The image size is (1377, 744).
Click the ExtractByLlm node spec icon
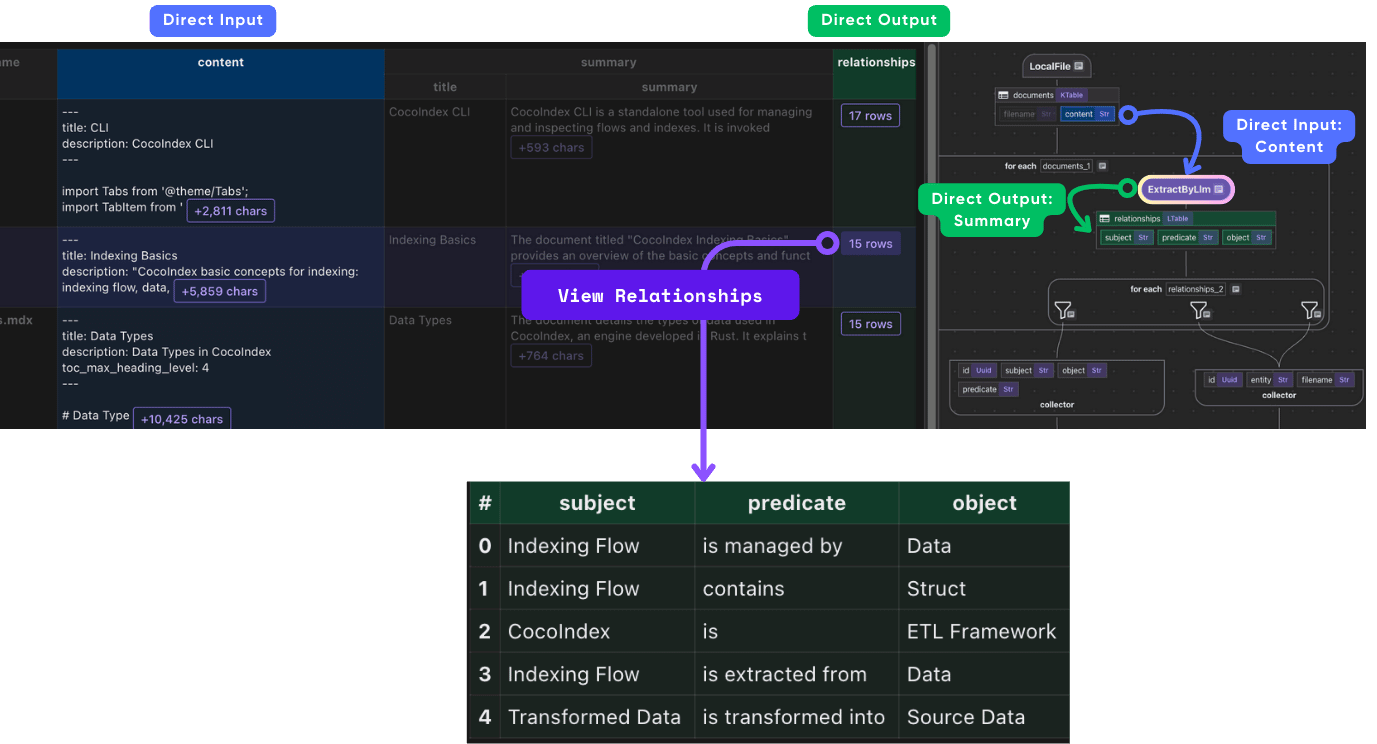coord(1219,189)
